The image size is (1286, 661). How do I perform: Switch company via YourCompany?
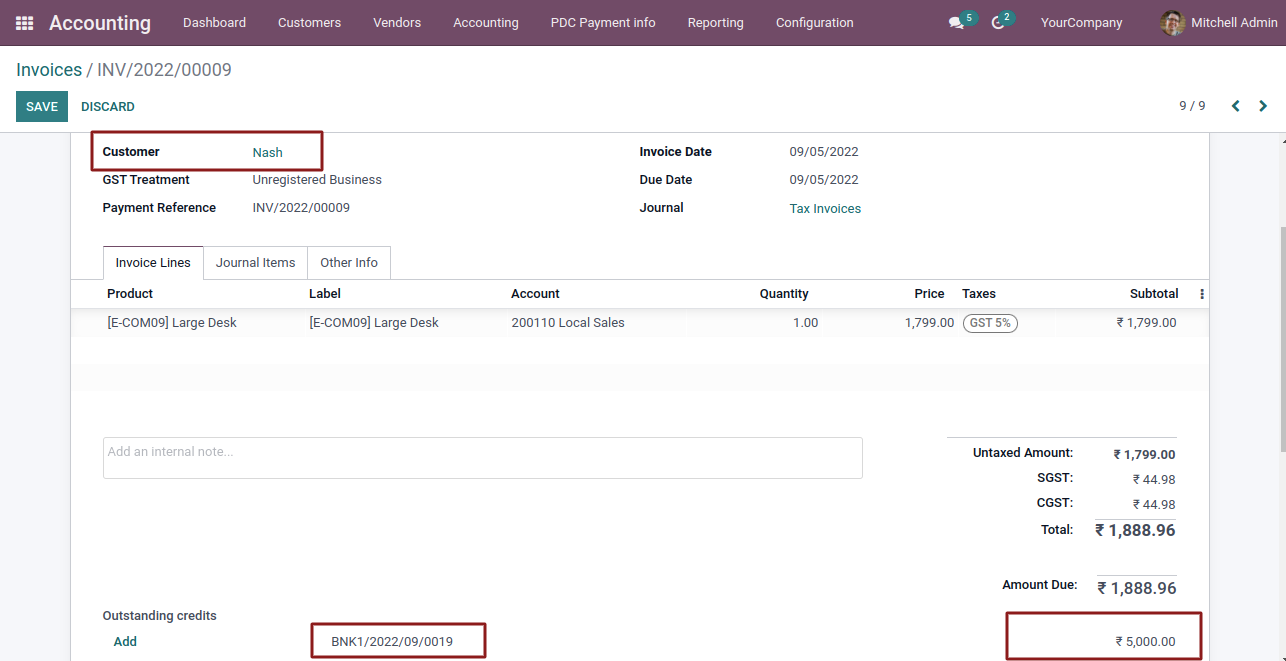click(1081, 23)
